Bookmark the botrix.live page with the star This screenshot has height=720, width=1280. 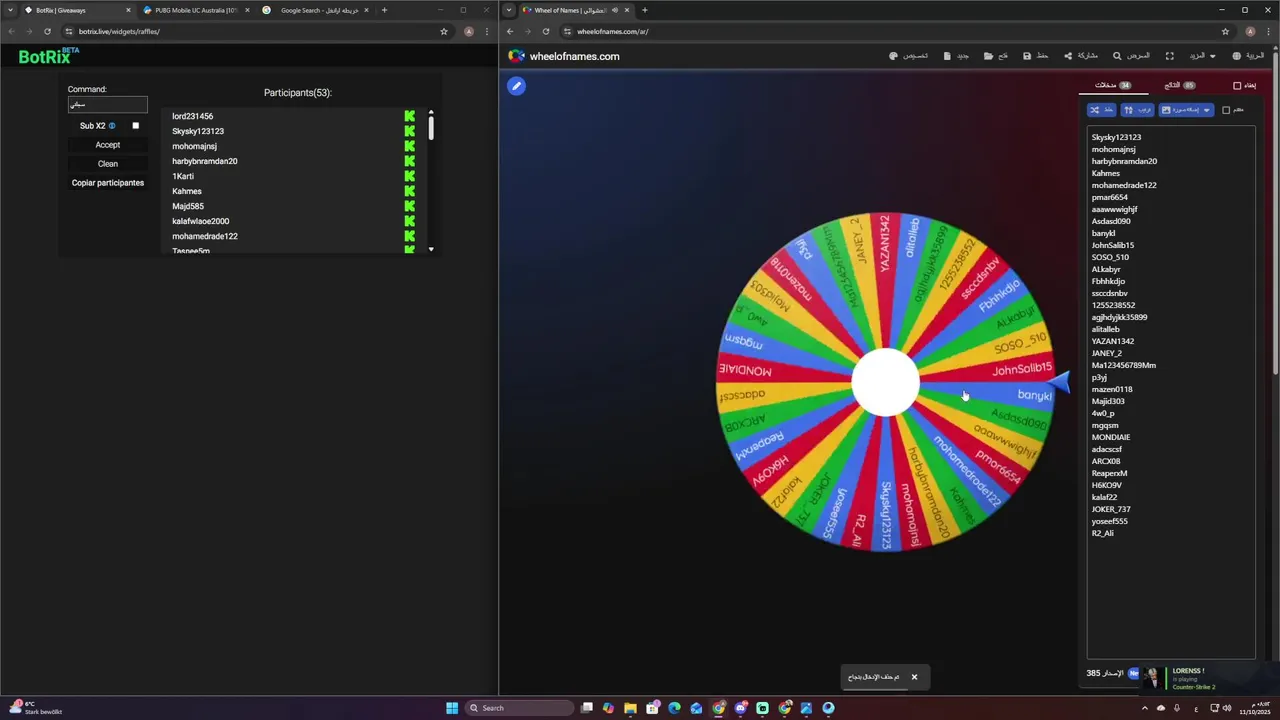click(444, 31)
